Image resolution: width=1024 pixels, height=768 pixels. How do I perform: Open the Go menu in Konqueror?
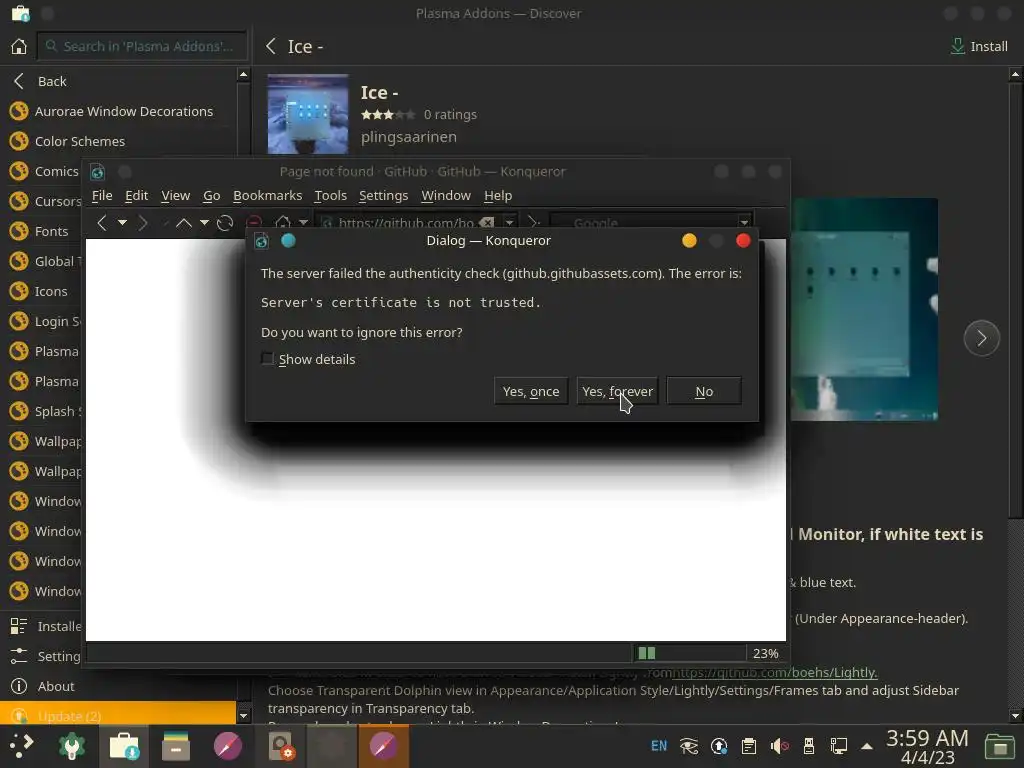click(x=212, y=195)
